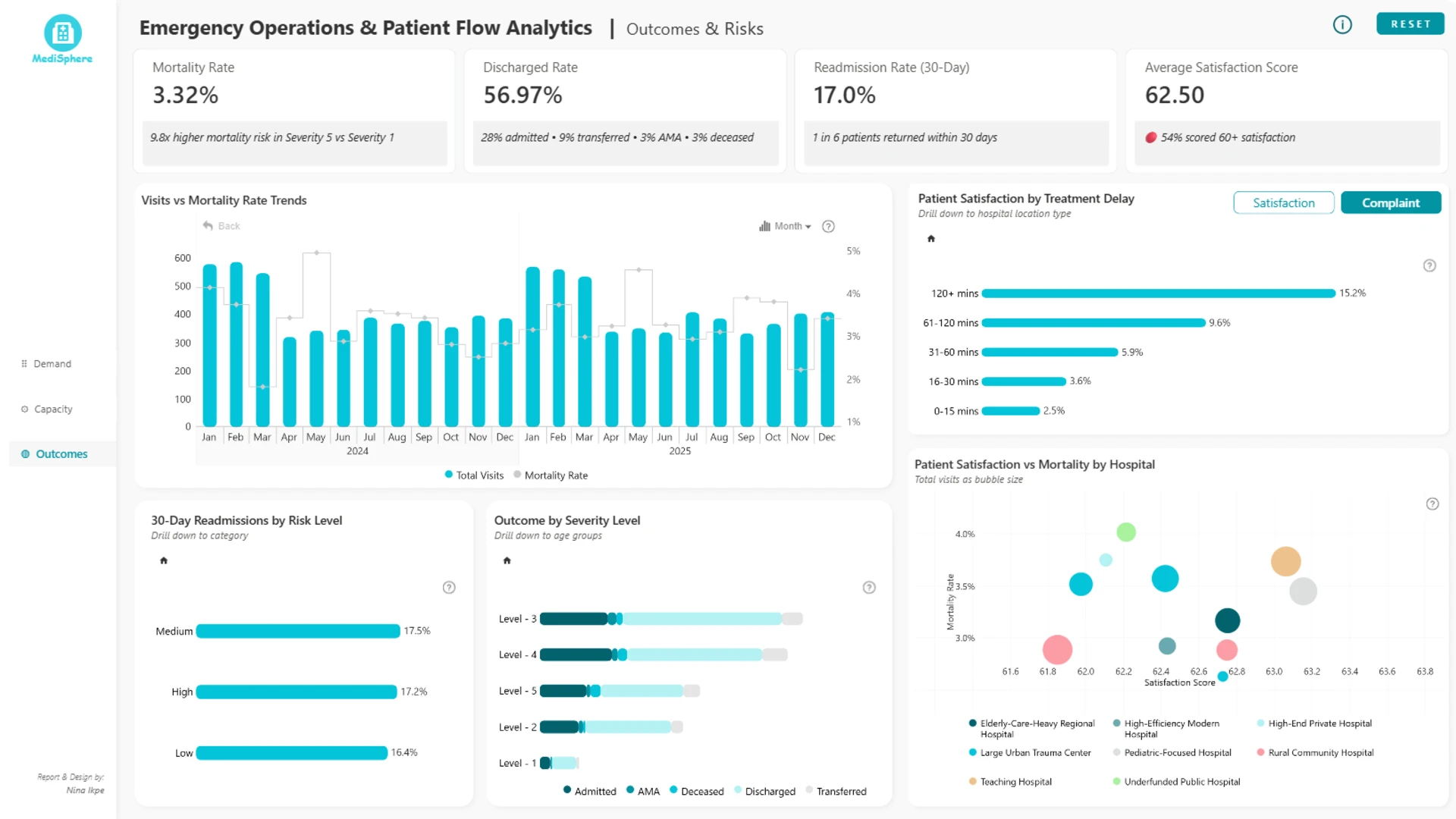The height and width of the screenshot is (819, 1456).
Task: Open help icon on Treatment Delay chart
Action: 1429,265
